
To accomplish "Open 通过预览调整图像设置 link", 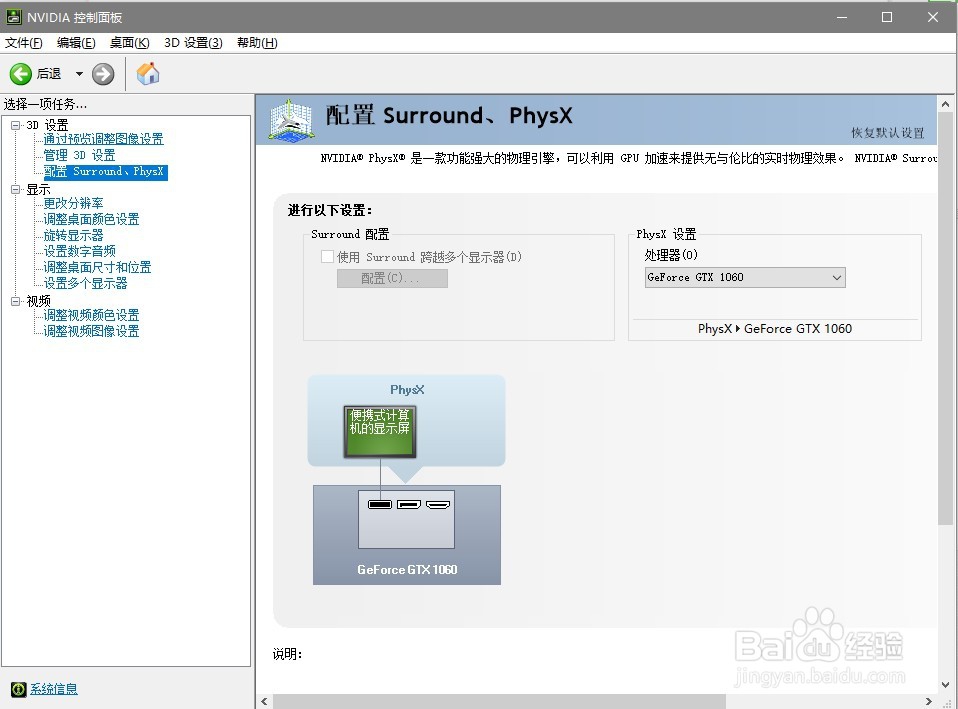I will click(x=103, y=139).
